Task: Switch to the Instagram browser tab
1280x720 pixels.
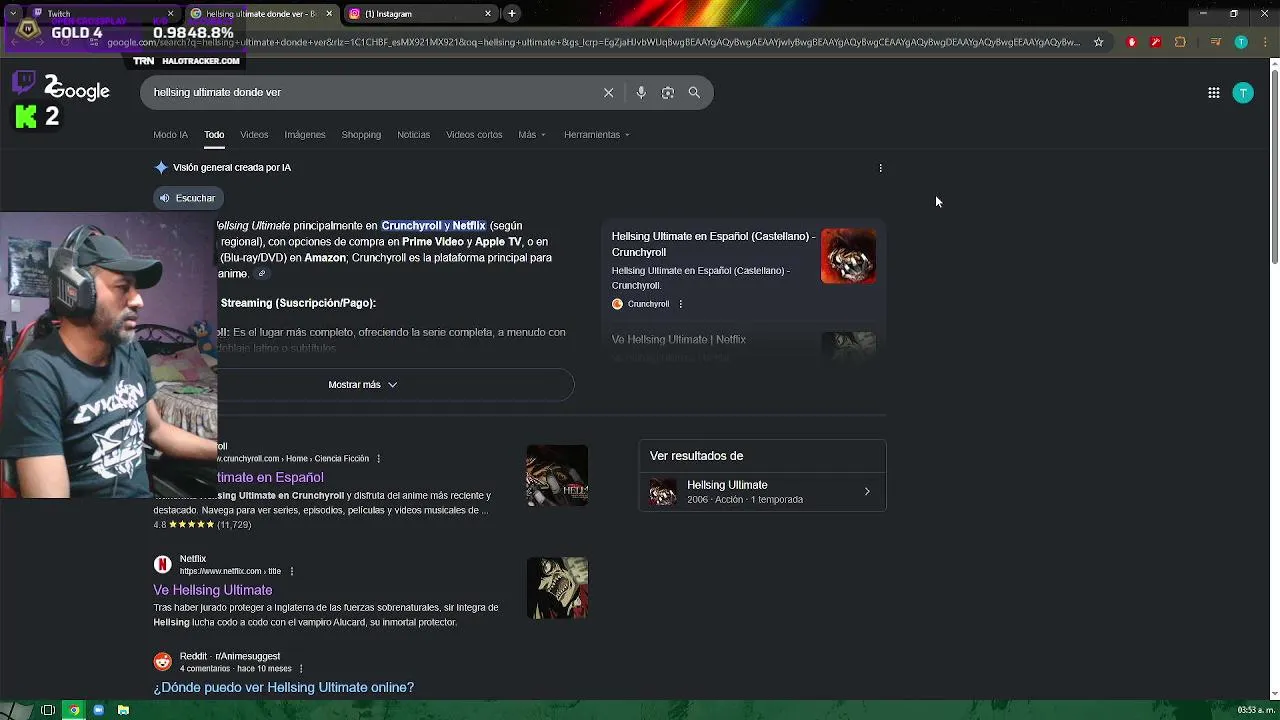Action: point(420,14)
